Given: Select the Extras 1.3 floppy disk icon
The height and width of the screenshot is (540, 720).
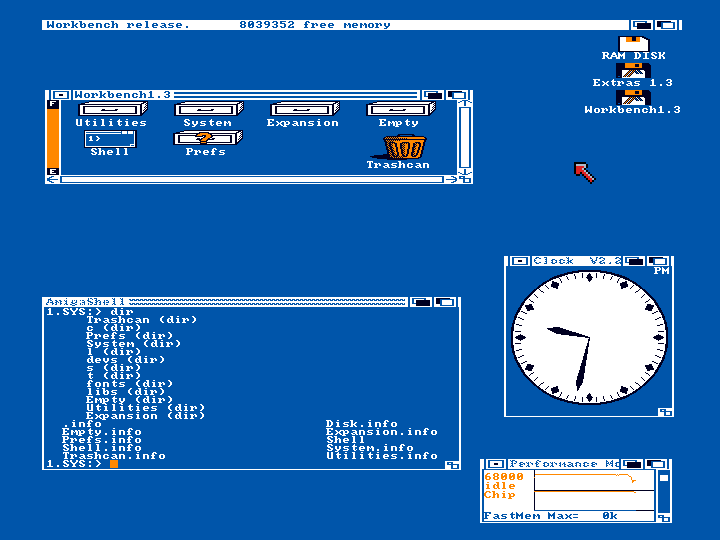Looking at the screenshot, I should coord(633,71).
